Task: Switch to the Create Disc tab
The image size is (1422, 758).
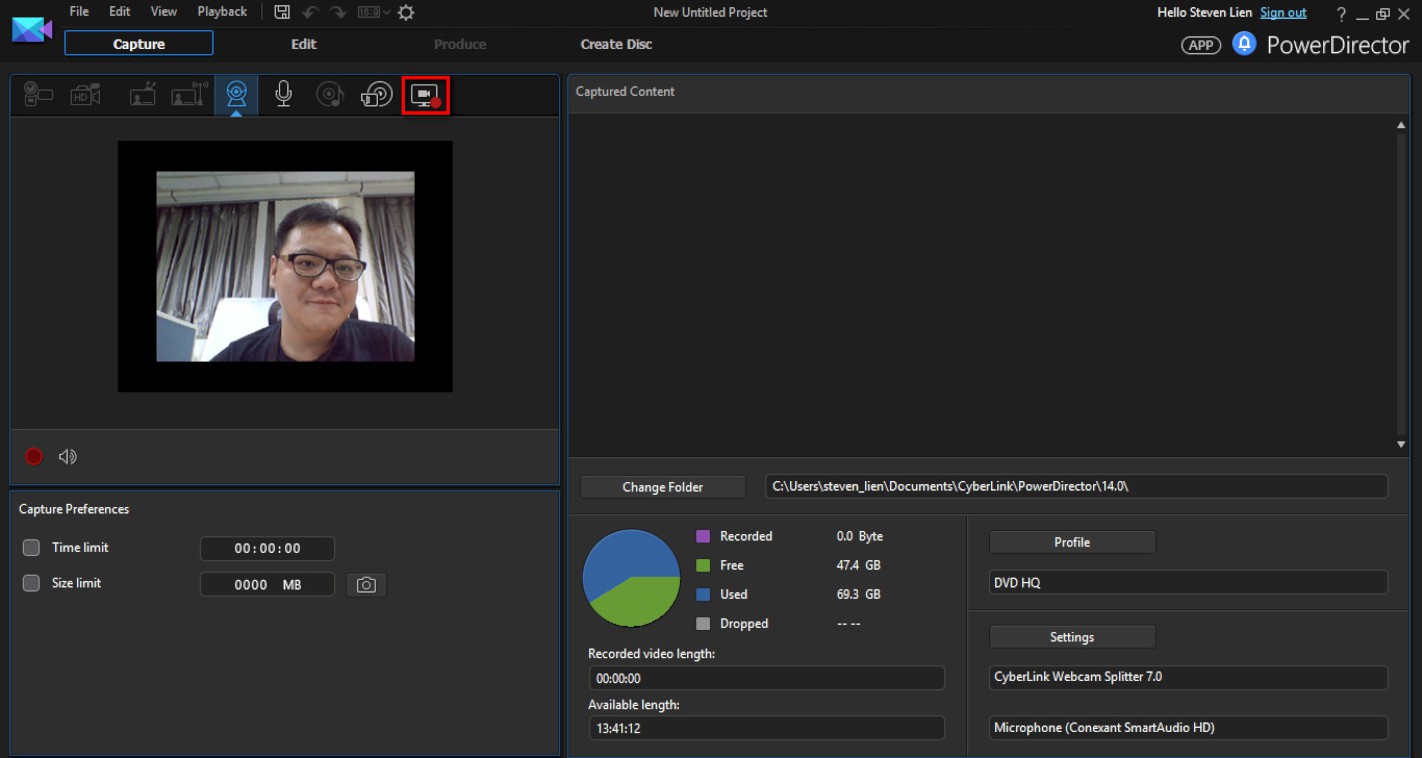Action: [x=617, y=44]
